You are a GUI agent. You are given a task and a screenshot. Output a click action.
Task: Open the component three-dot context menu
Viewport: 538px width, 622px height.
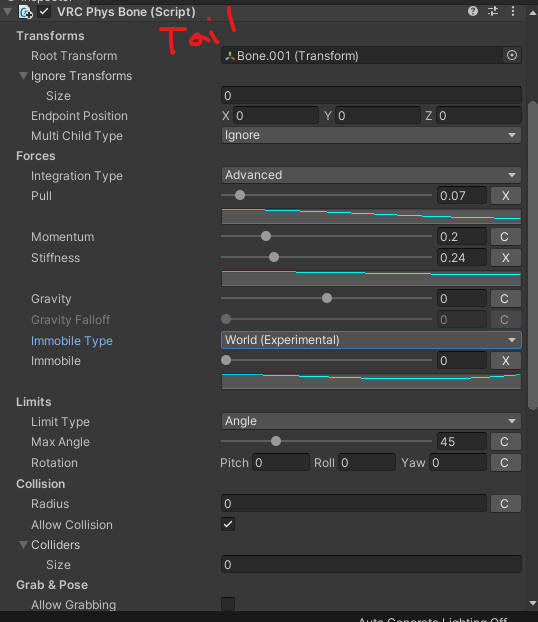point(513,11)
